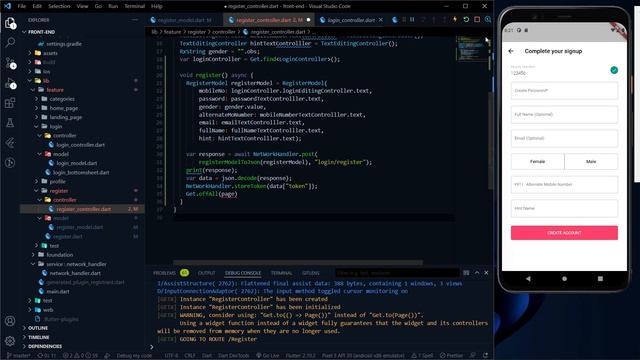This screenshot has height=360, width=640.
Task: Click the Prettier status bar item
Action: [x=451, y=356]
